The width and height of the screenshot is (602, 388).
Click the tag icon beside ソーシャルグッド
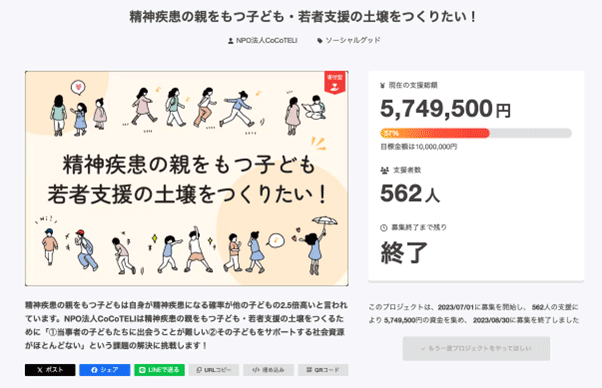pos(320,41)
